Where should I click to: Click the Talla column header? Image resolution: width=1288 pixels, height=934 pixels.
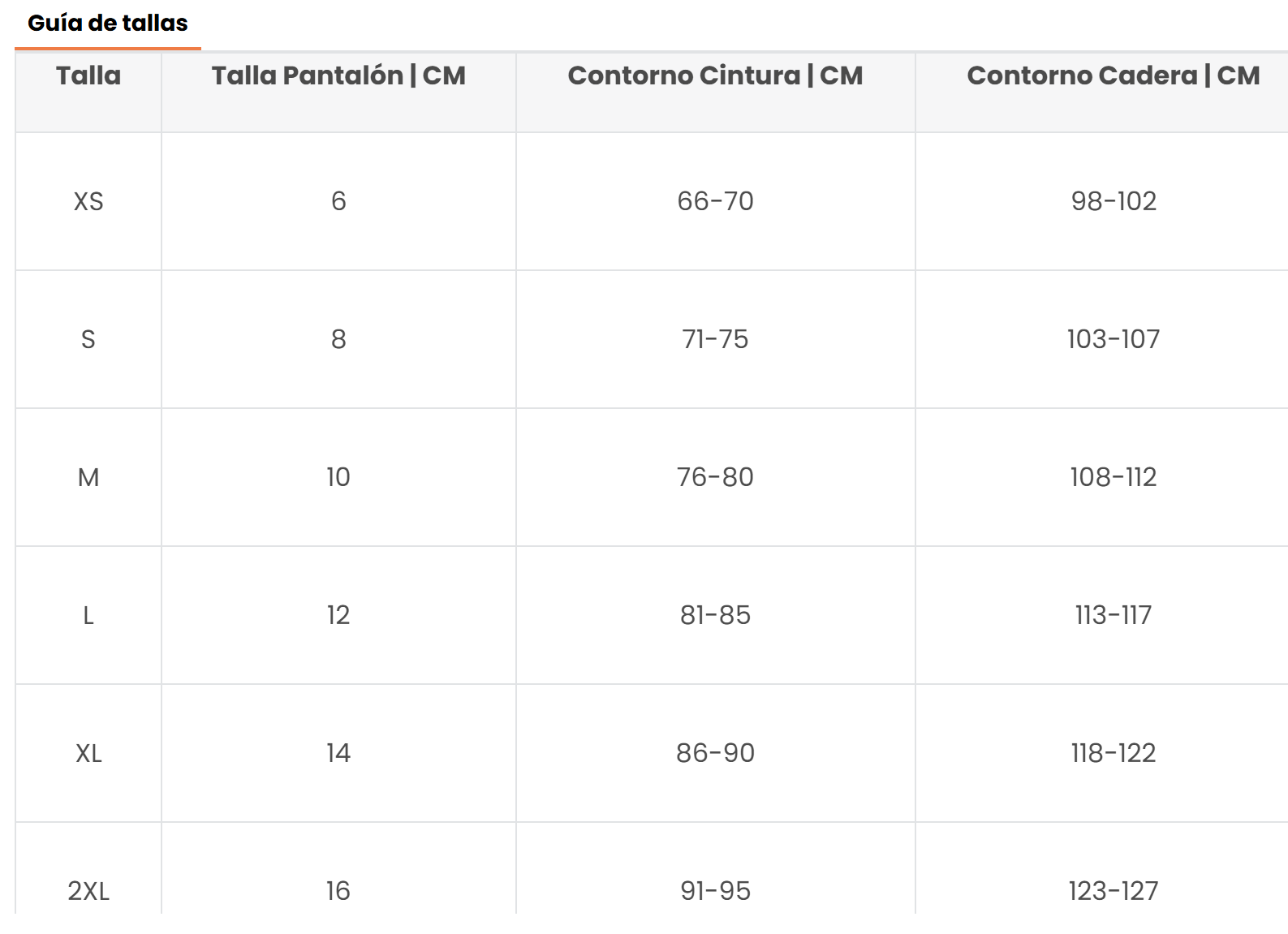pyautogui.click(x=88, y=76)
